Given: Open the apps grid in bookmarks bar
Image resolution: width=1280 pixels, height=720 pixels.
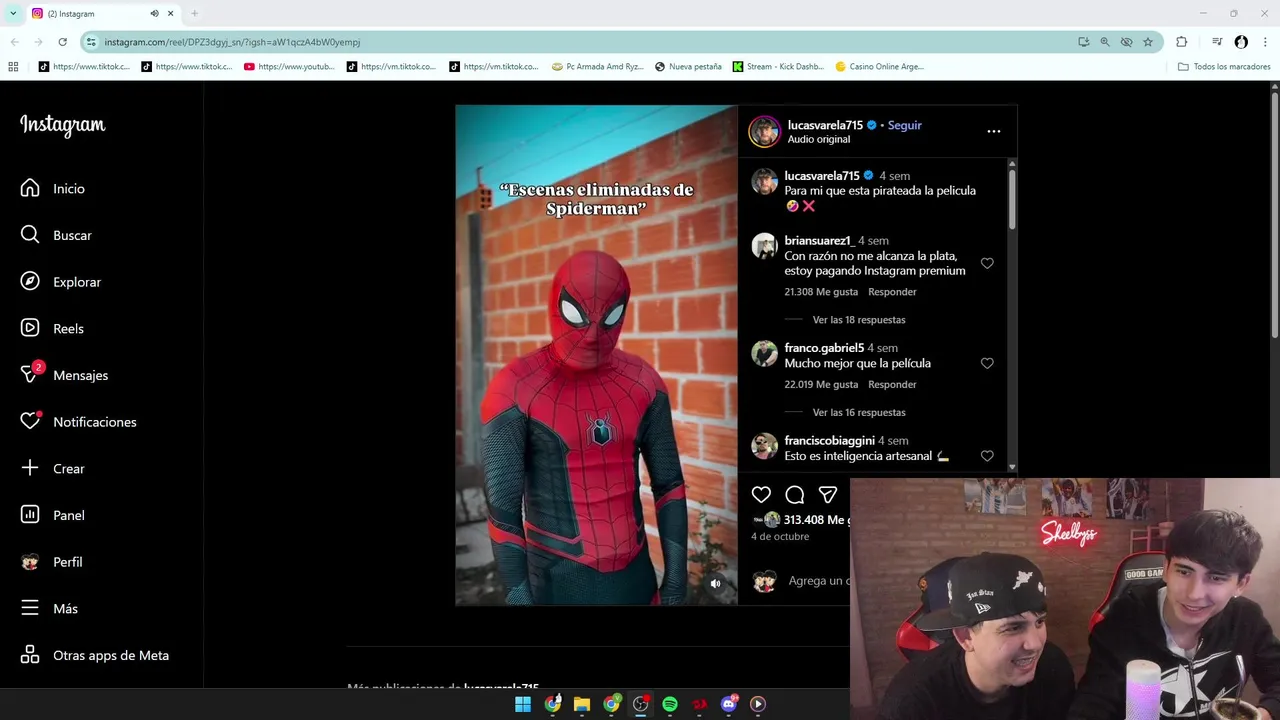Looking at the screenshot, I should 13,67.
